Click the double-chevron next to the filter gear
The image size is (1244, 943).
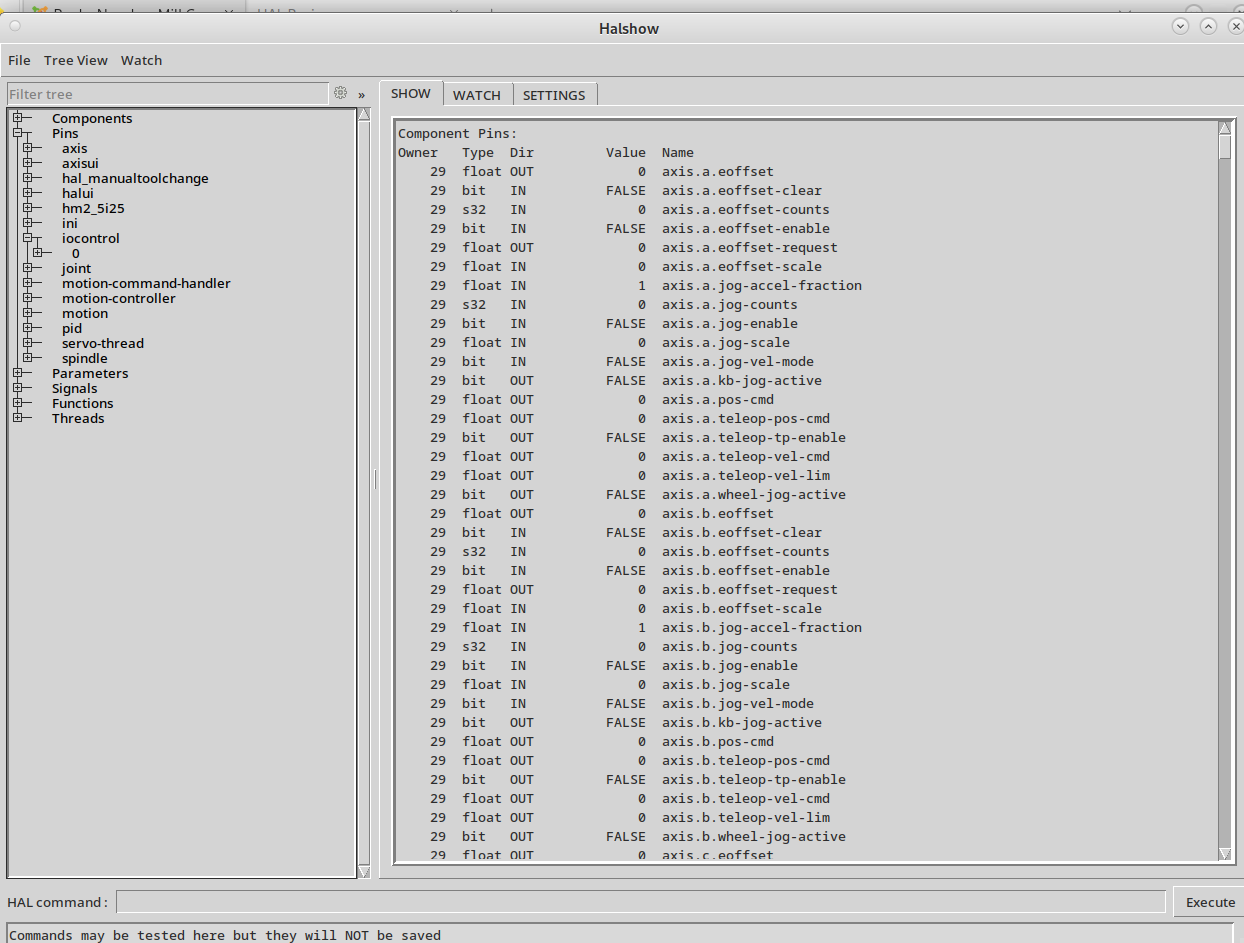[x=361, y=95]
